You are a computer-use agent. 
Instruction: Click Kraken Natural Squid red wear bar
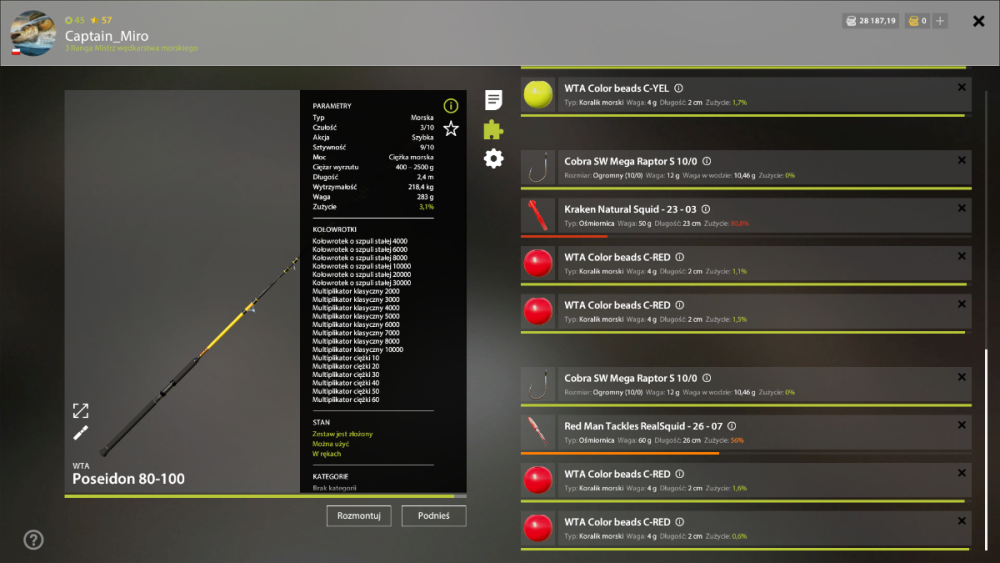coord(564,236)
